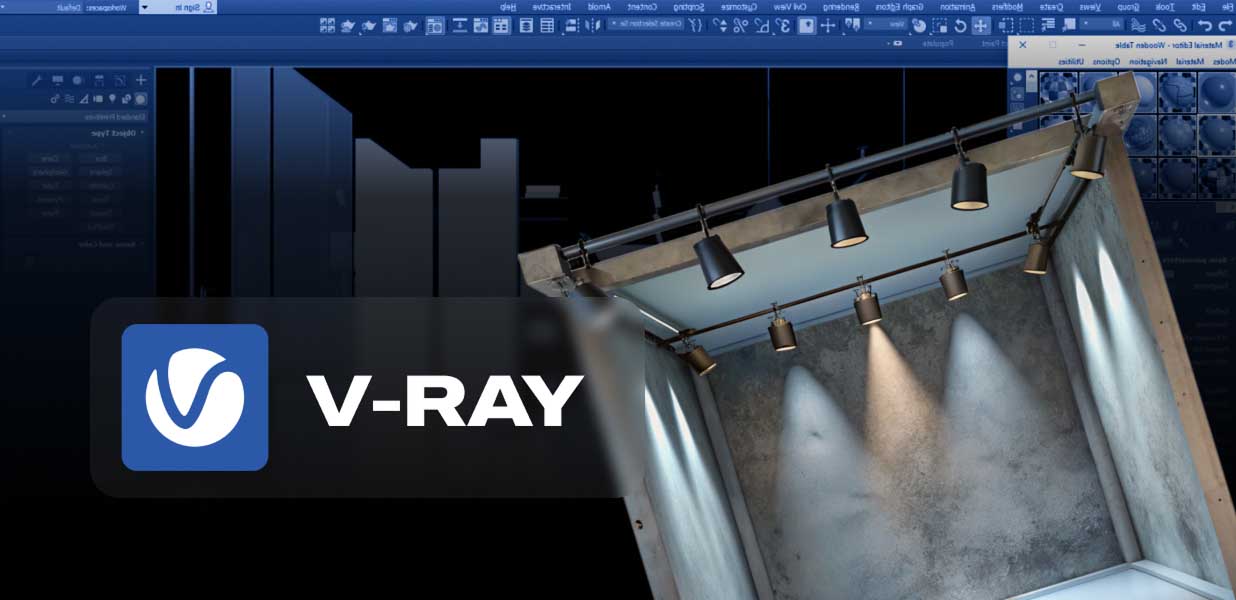
Task: Select the Select and Link tool
Action: pos(1180,25)
